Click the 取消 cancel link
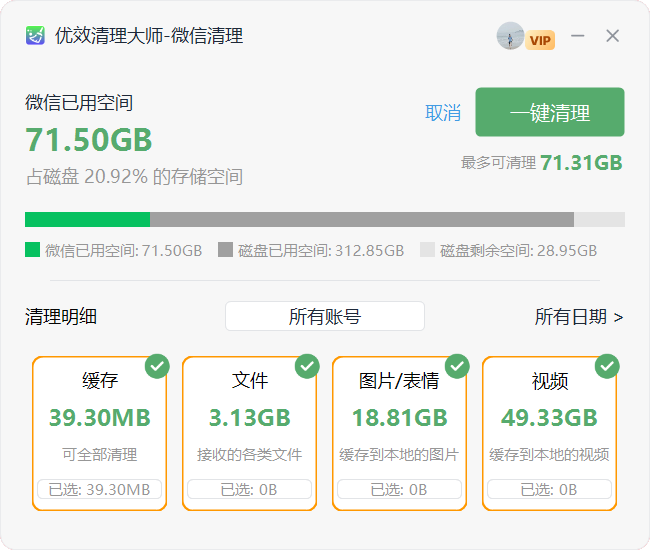 coord(443,113)
